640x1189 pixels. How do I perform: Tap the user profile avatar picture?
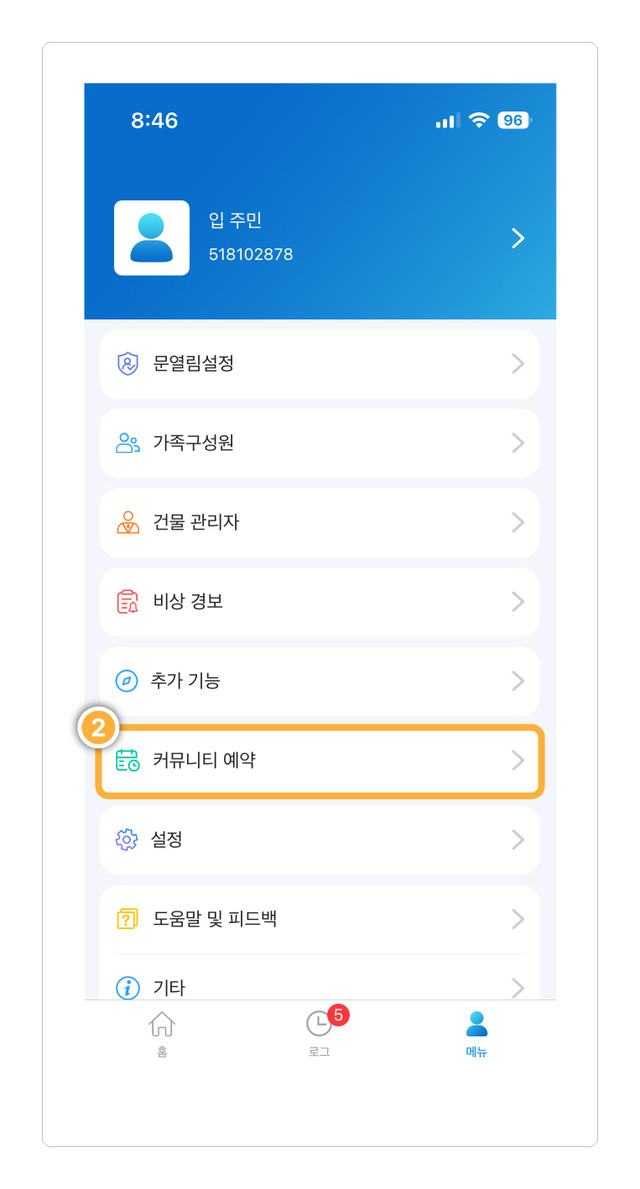point(152,238)
